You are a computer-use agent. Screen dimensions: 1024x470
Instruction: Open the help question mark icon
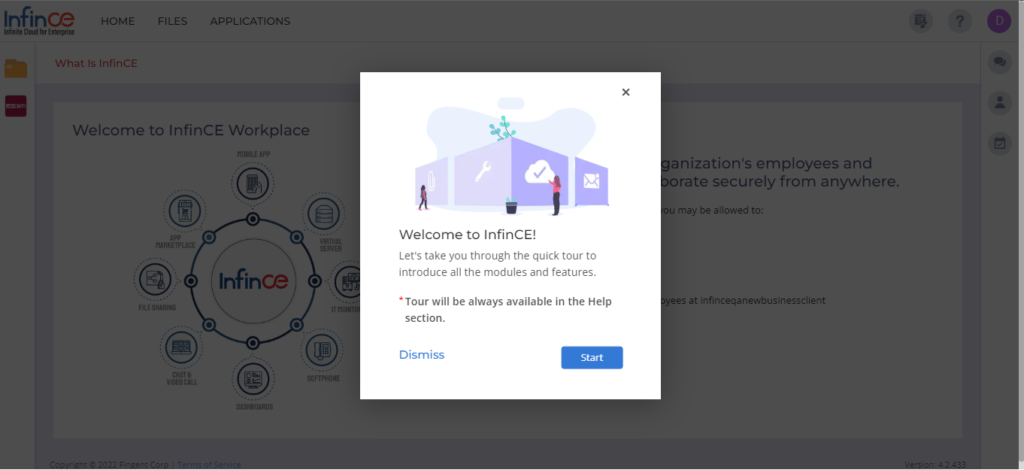tap(959, 22)
